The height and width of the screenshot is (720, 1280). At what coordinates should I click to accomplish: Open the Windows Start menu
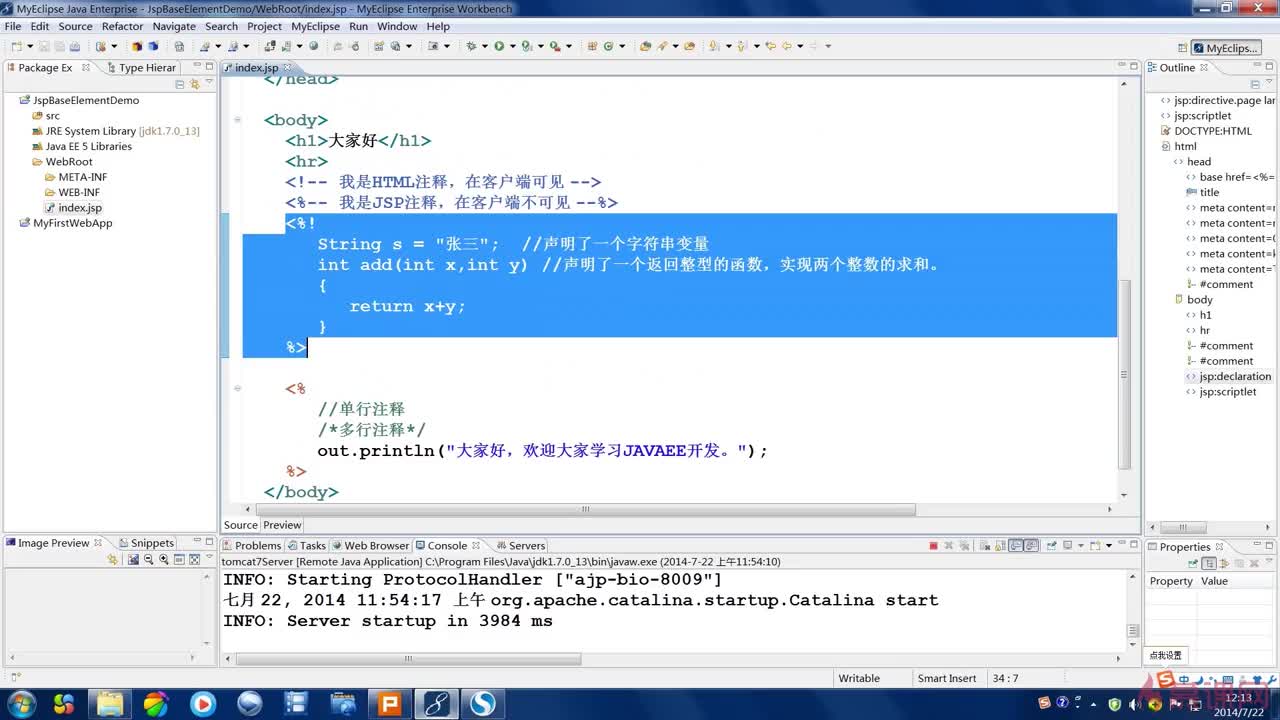[20, 704]
